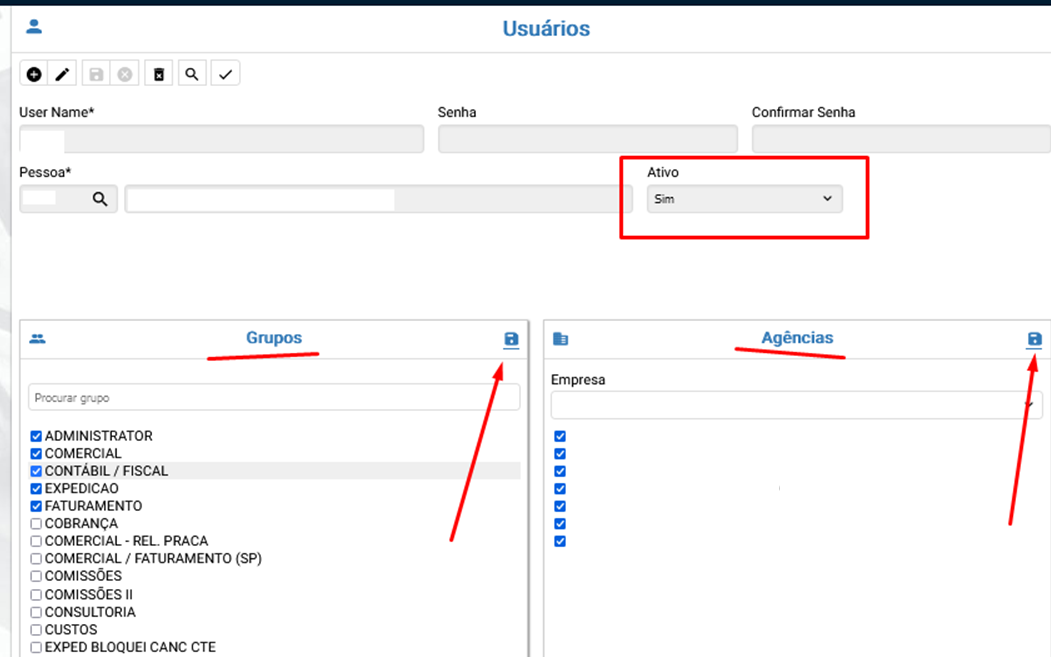Click the search icon in Pessoa field

pos(100,199)
